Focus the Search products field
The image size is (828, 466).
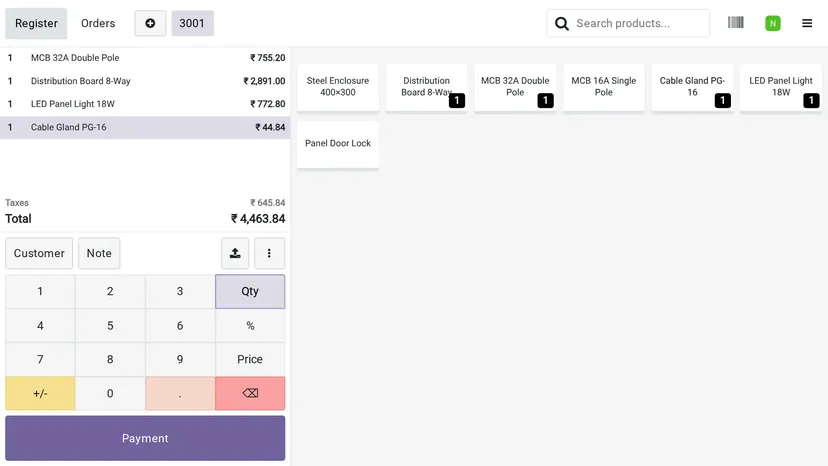[x=628, y=23]
